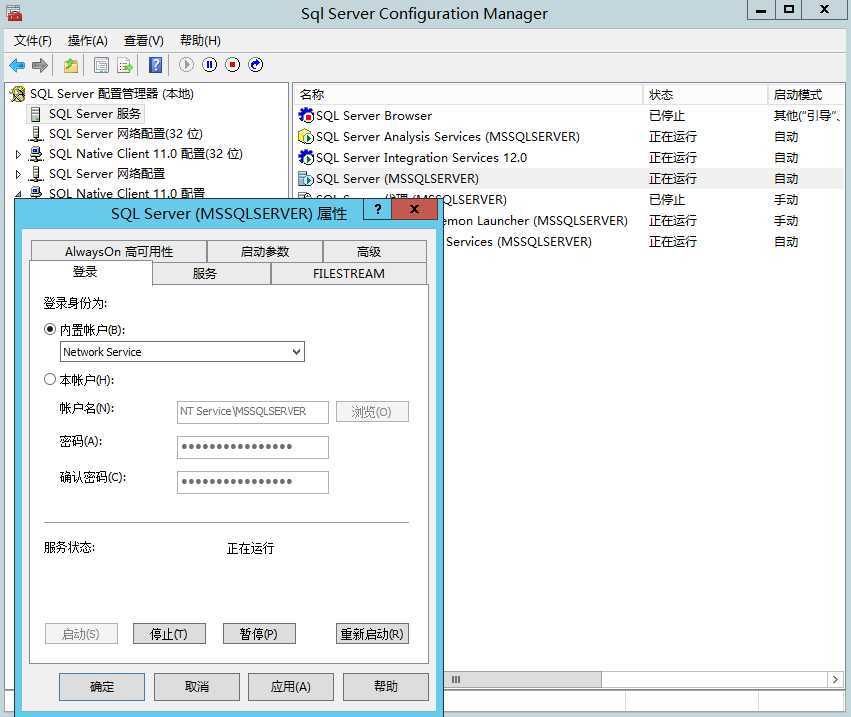851x717 pixels.
Task: Open the 操作(A) menu
Action: [x=87, y=41]
